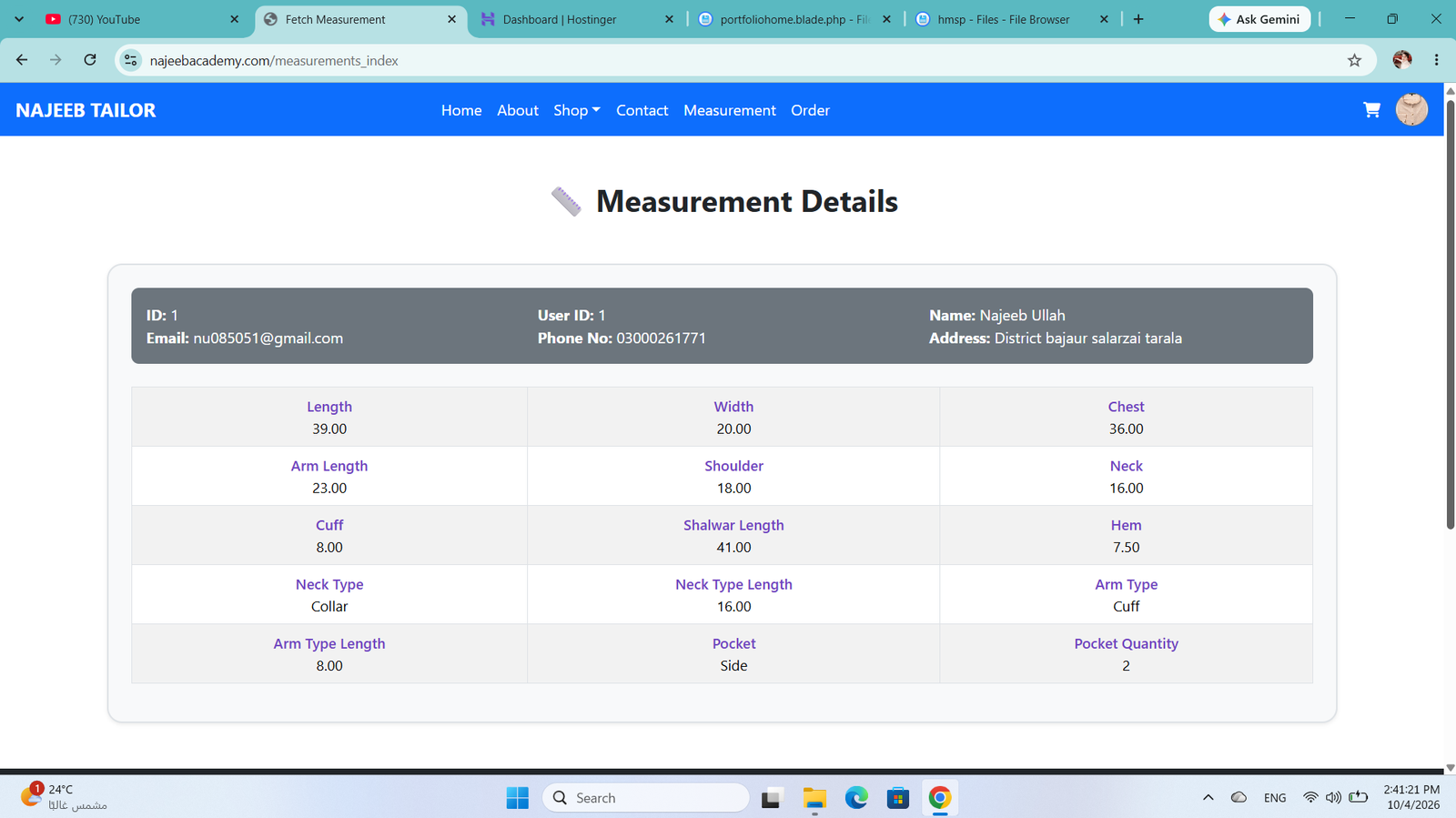Navigate to Measurement in navbar
The image size is (1456, 818).
pos(730,110)
